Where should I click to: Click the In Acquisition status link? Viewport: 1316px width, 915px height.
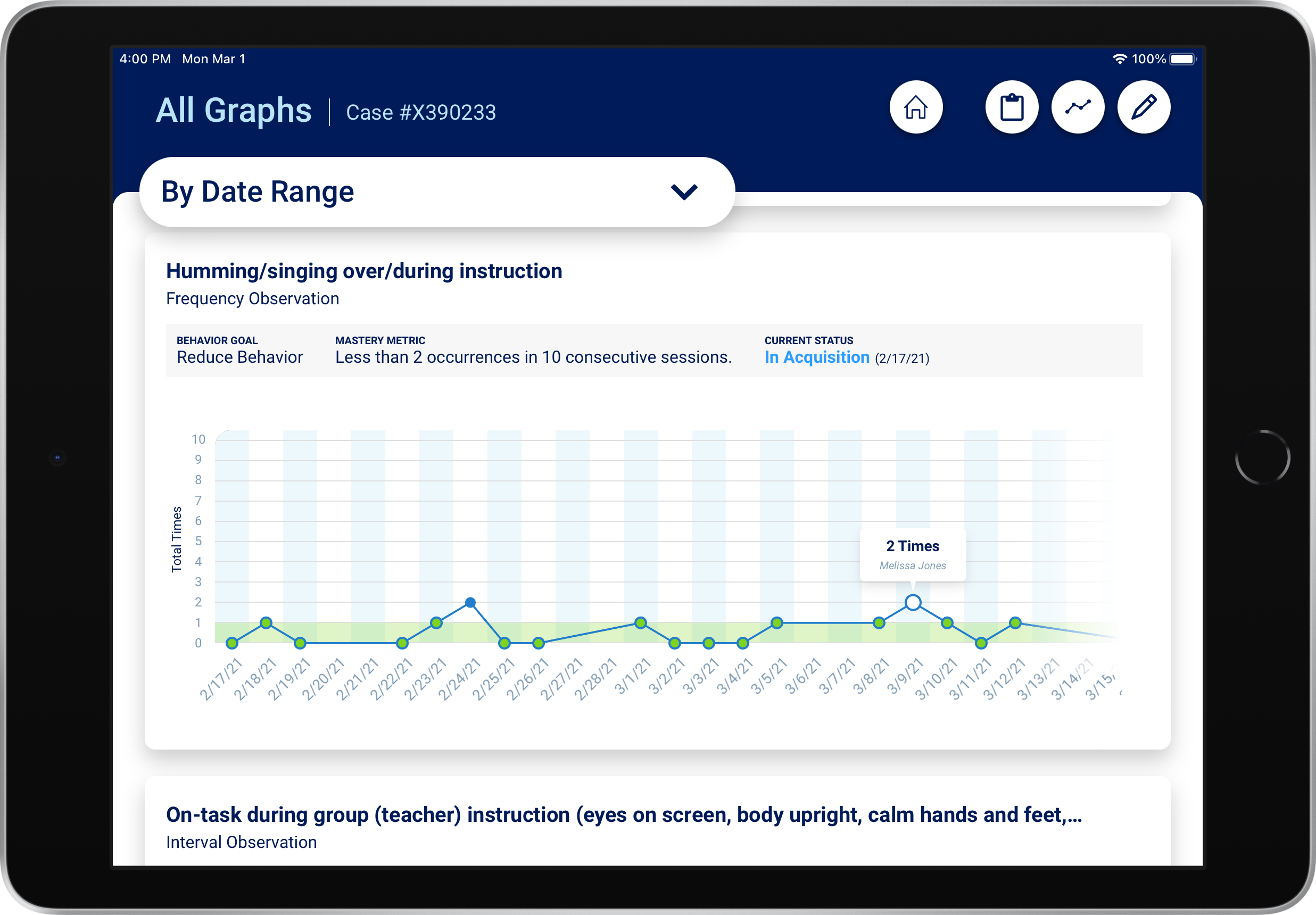click(817, 357)
